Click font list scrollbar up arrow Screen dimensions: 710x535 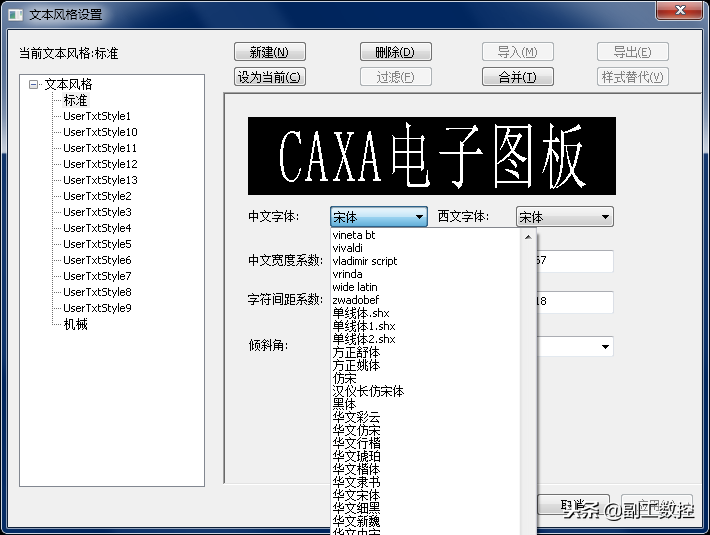tap(528, 237)
